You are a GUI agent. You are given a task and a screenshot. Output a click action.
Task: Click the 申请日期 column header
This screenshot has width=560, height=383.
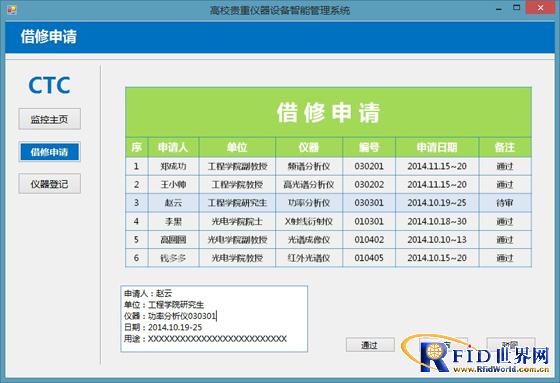pyautogui.click(x=437, y=147)
